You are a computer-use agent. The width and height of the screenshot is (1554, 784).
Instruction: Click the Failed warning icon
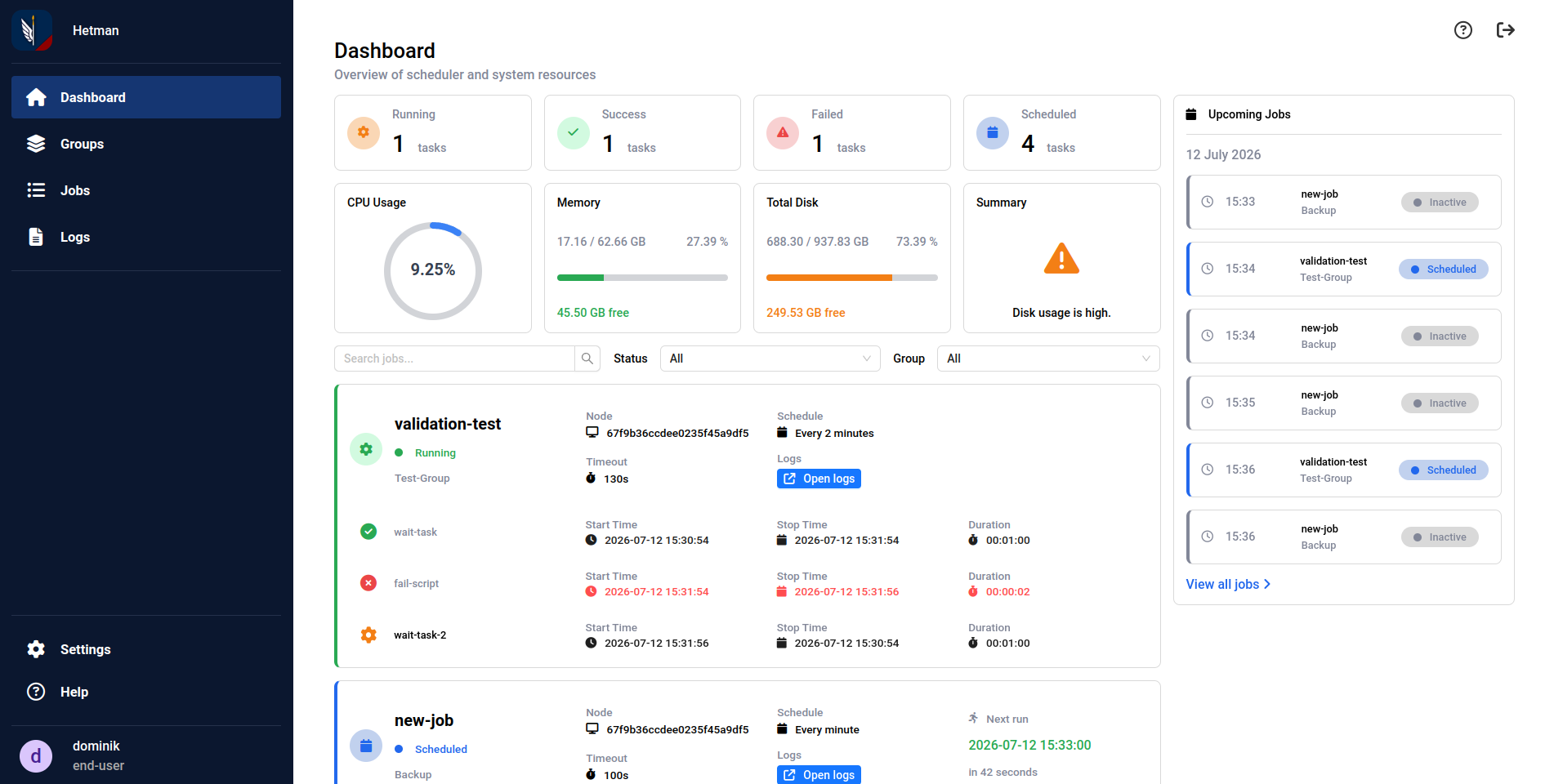point(783,132)
